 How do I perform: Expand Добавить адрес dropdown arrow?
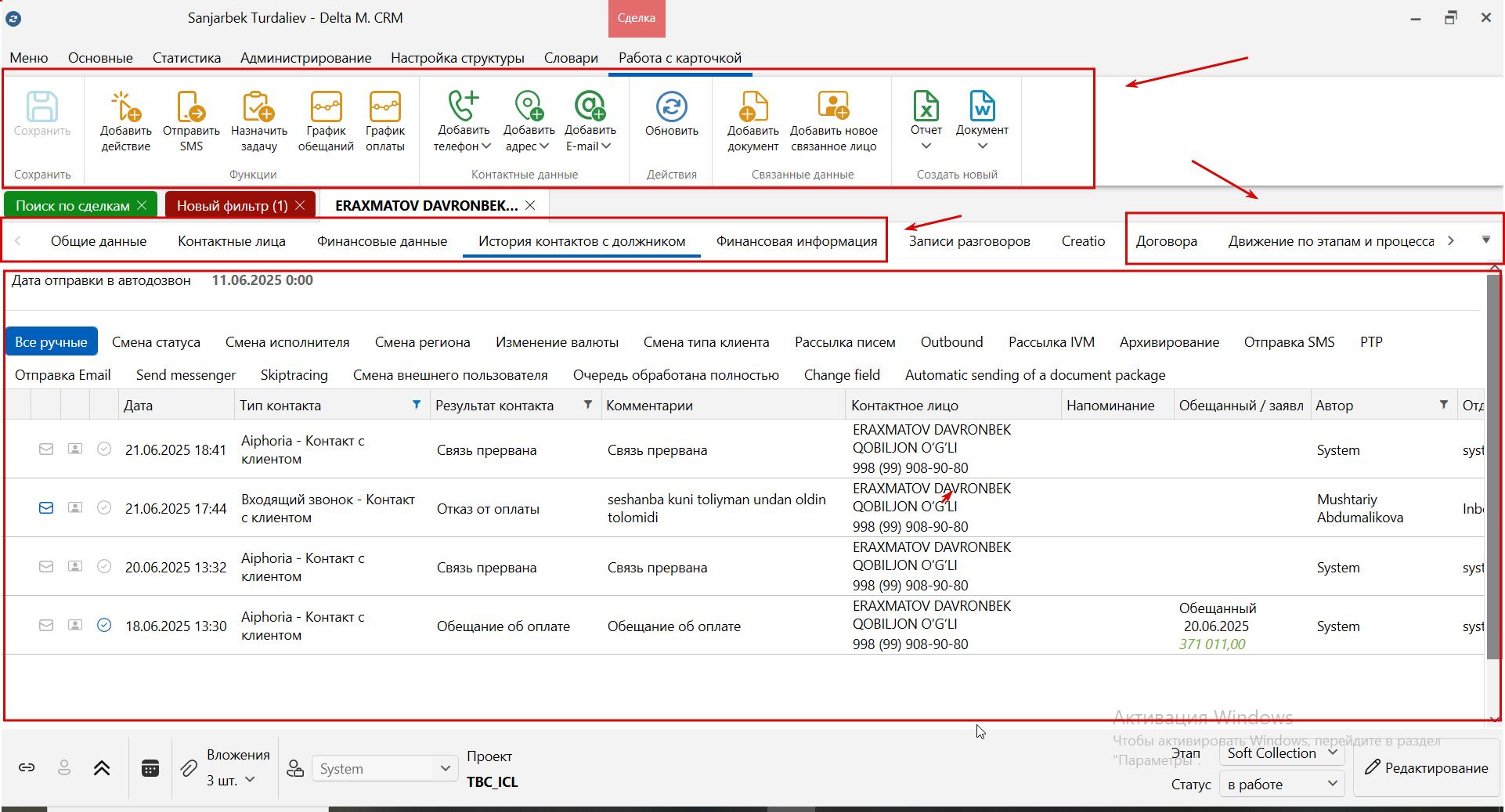(x=544, y=146)
